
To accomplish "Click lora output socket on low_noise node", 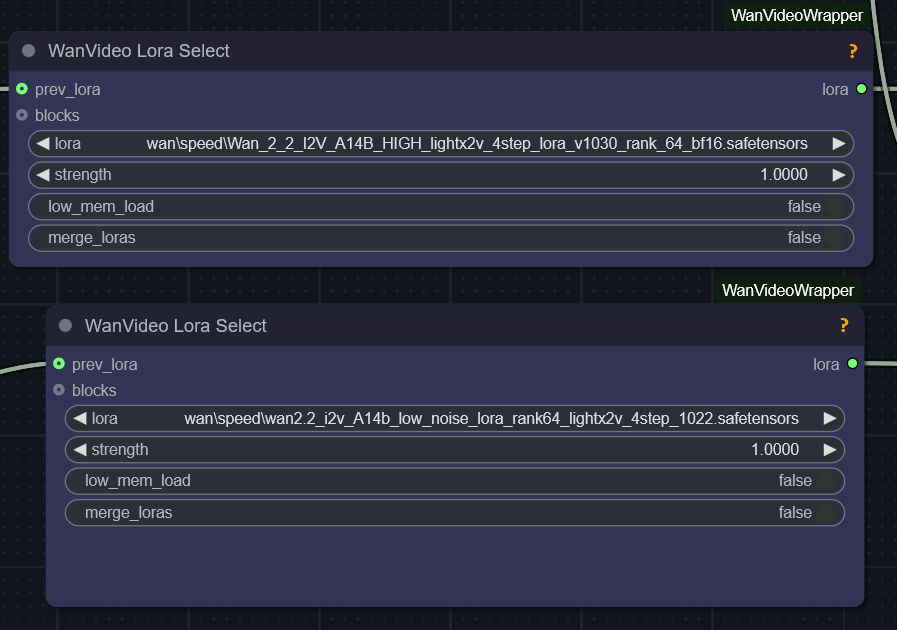I will tap(852, 364).
